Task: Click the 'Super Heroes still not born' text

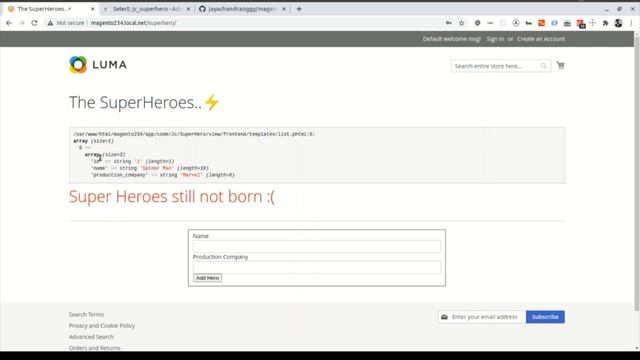Action: [171, 197]
